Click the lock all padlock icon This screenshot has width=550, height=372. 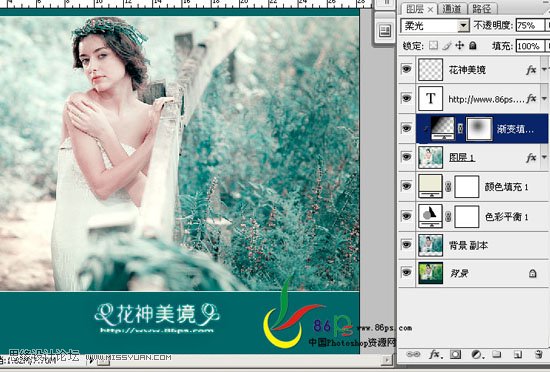473,46
